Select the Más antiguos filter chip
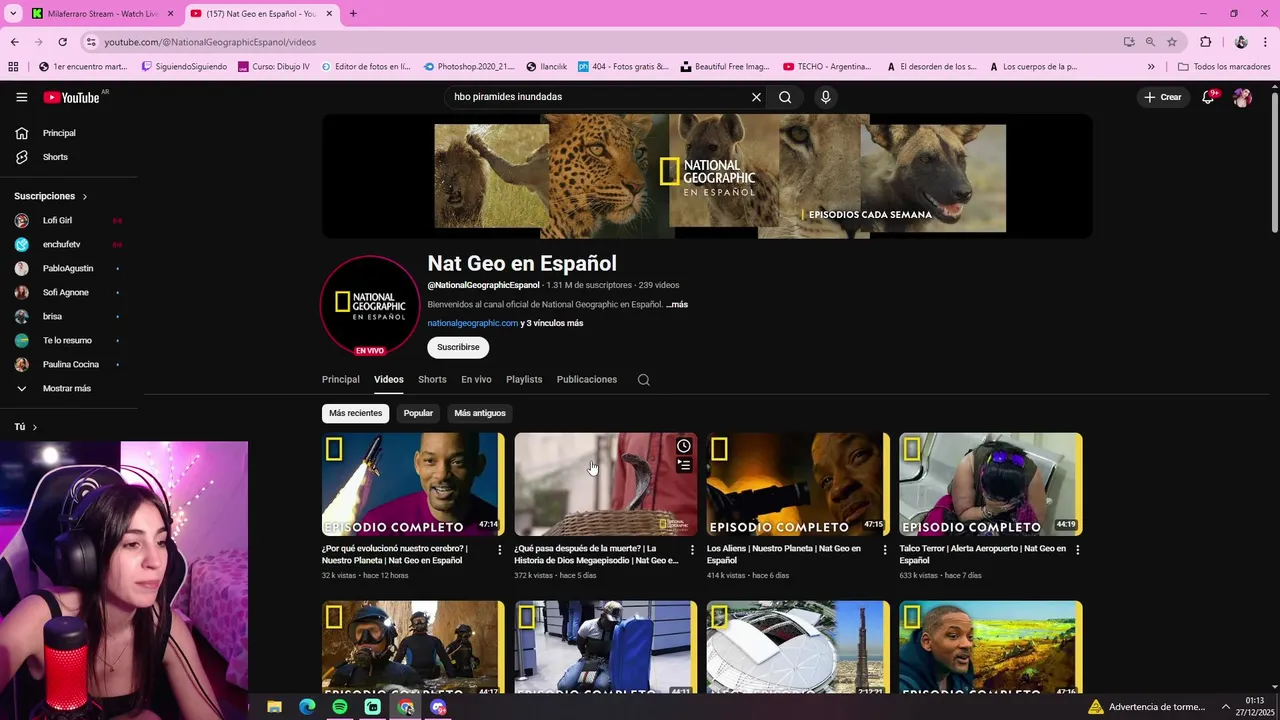The width and height of the screenshot is (1280, 720). 480,413
